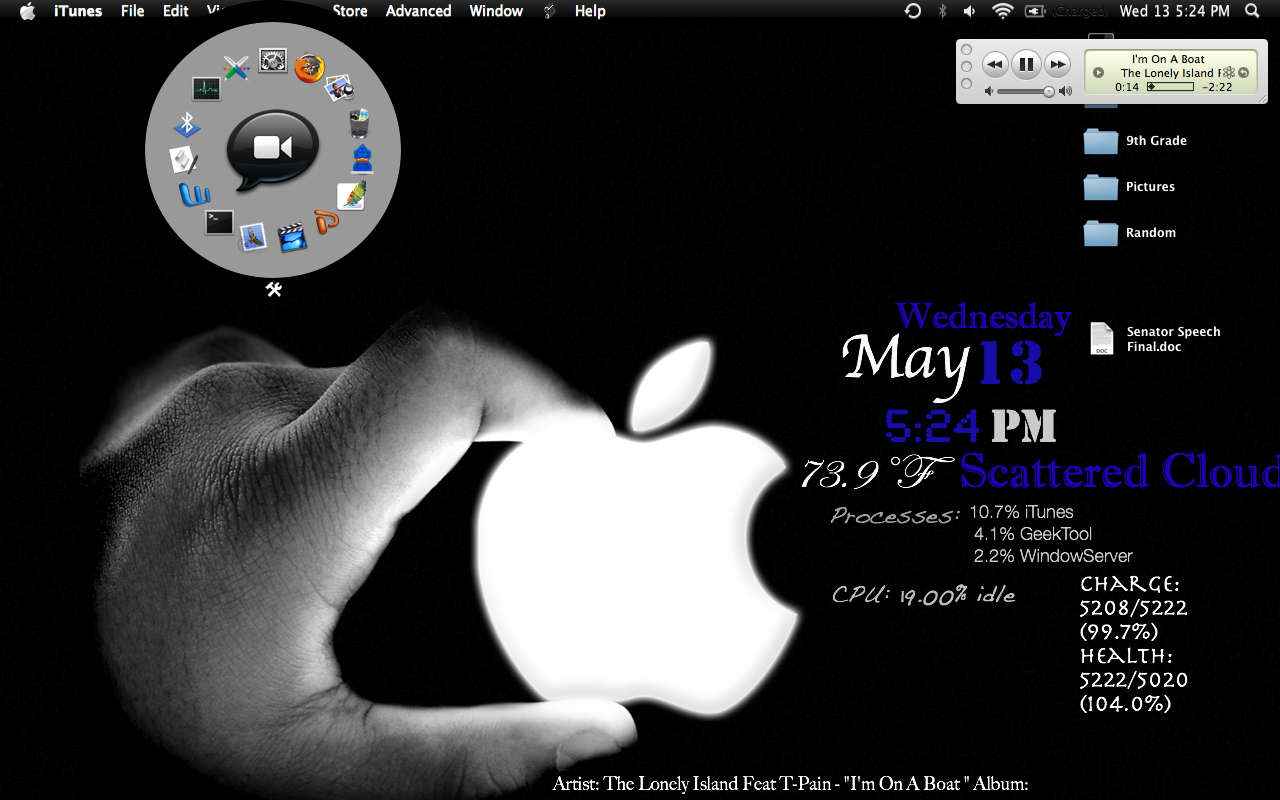Image resolution: width=1280 pixels, height=800 pixels.
Task: Open Terminal from the circular dock
Action: pos(219,222)
